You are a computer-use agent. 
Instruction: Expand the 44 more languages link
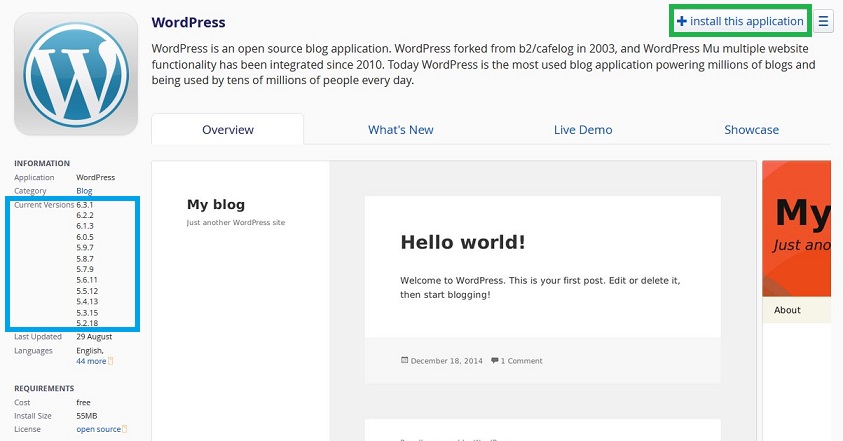pos(91,361)
